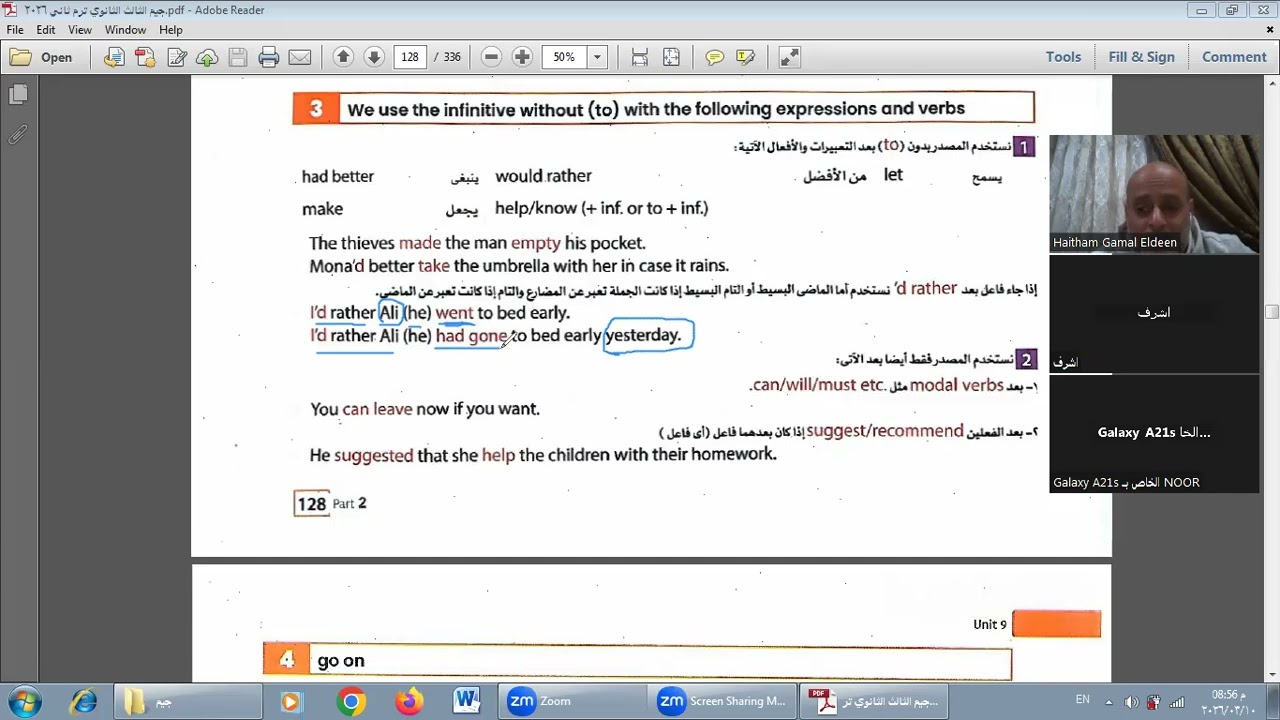Select the highlight text tool

(x=745, y=57)
